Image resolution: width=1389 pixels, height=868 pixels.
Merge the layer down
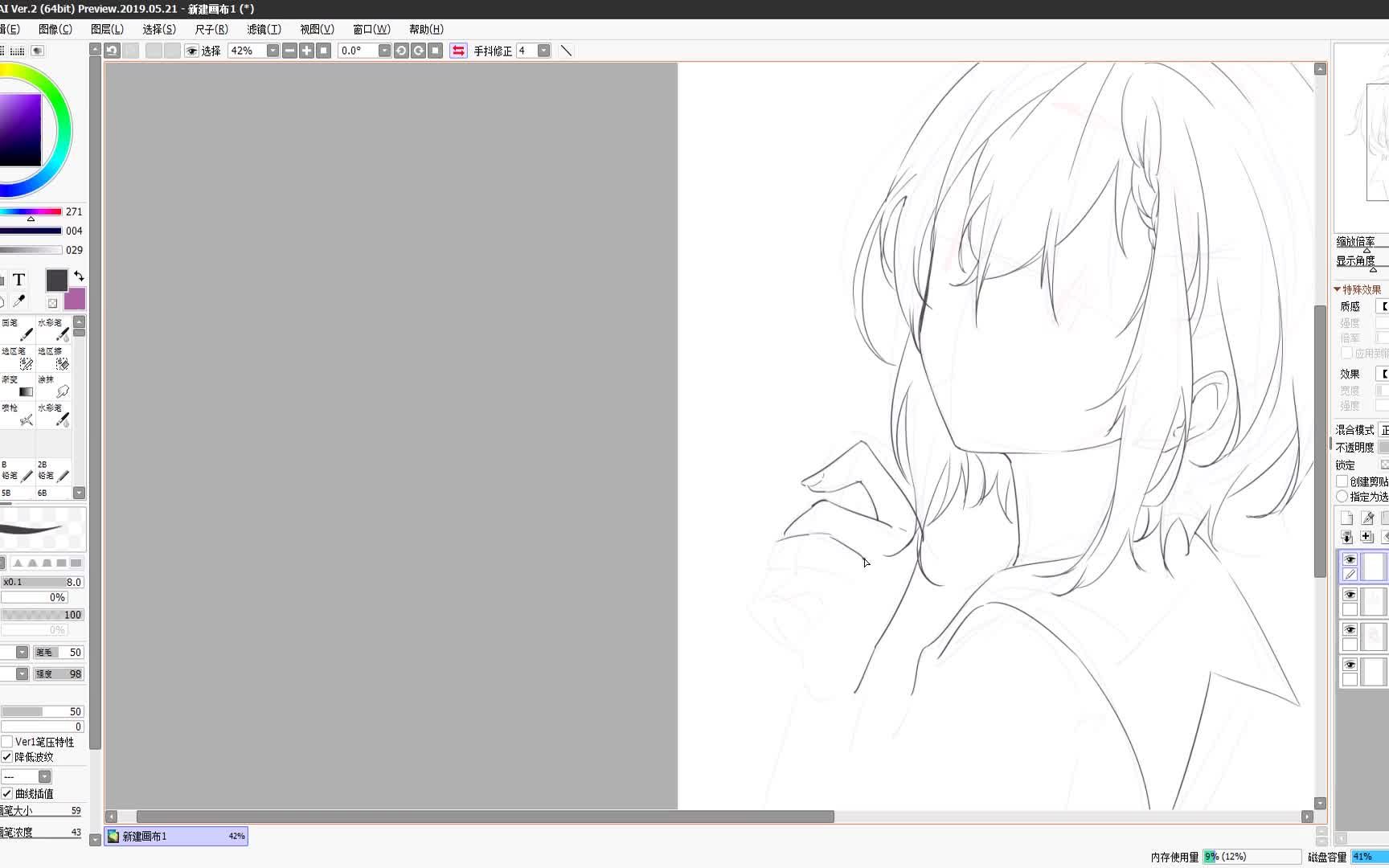pyautogui.click(x=1347, y=537)
